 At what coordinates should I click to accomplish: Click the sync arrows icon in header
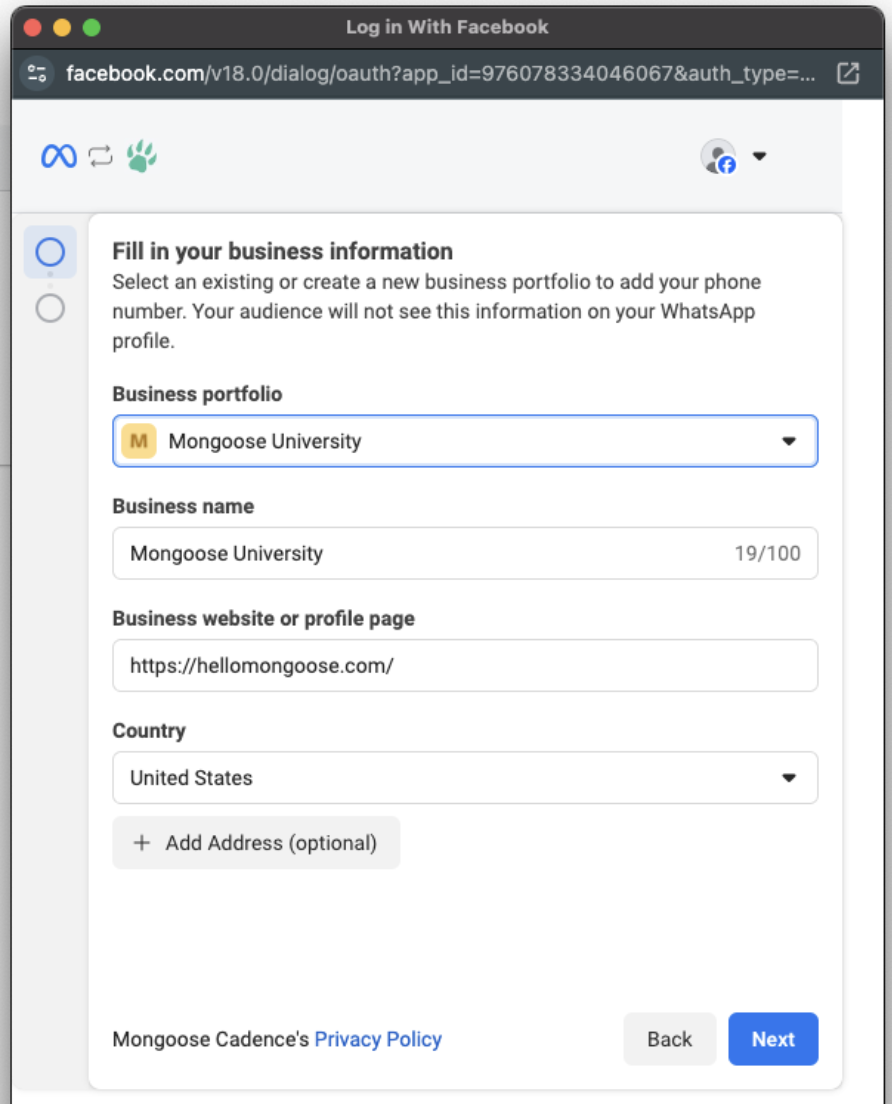coord(101,156)
